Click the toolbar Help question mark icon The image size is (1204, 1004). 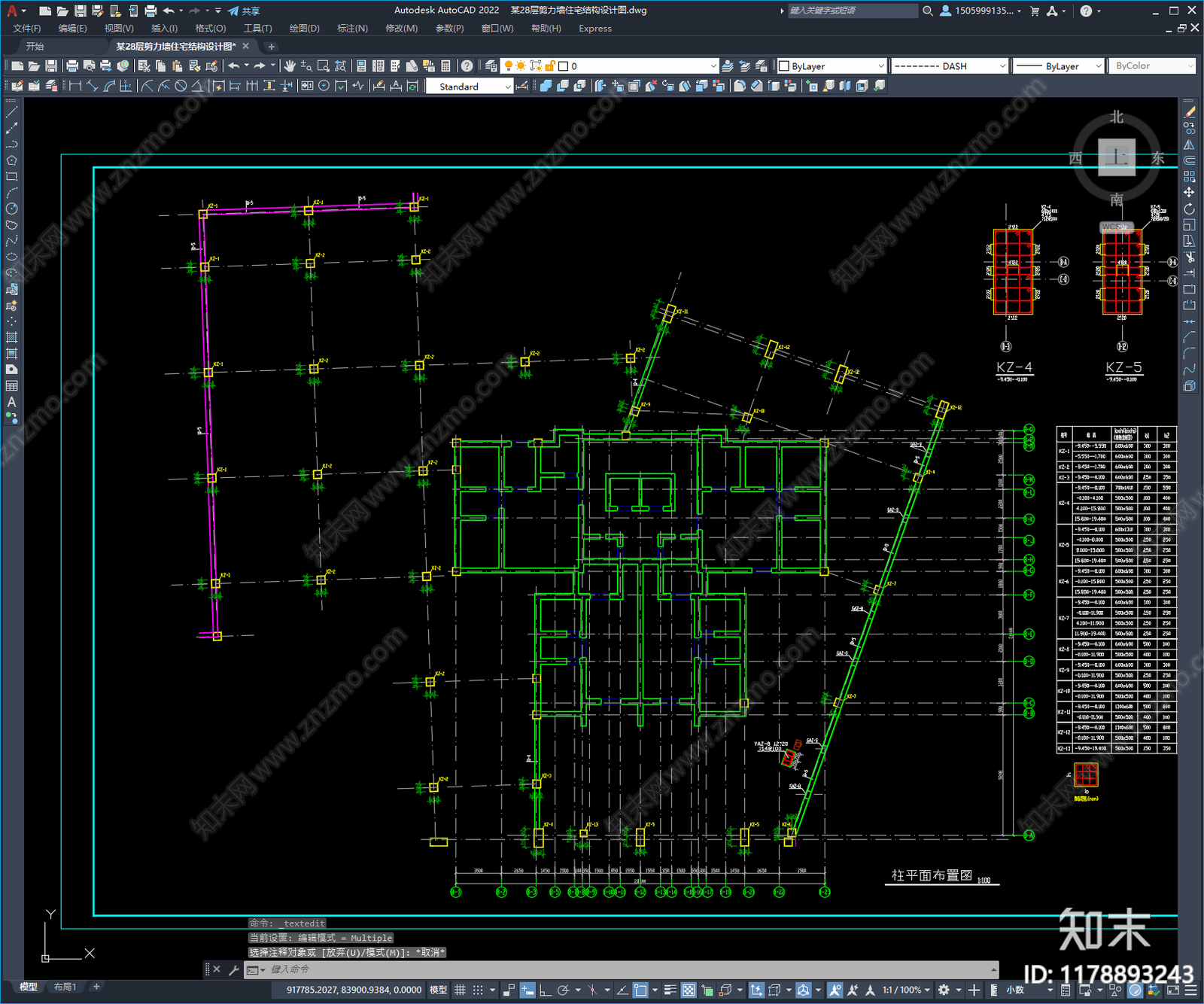[467, 66]
